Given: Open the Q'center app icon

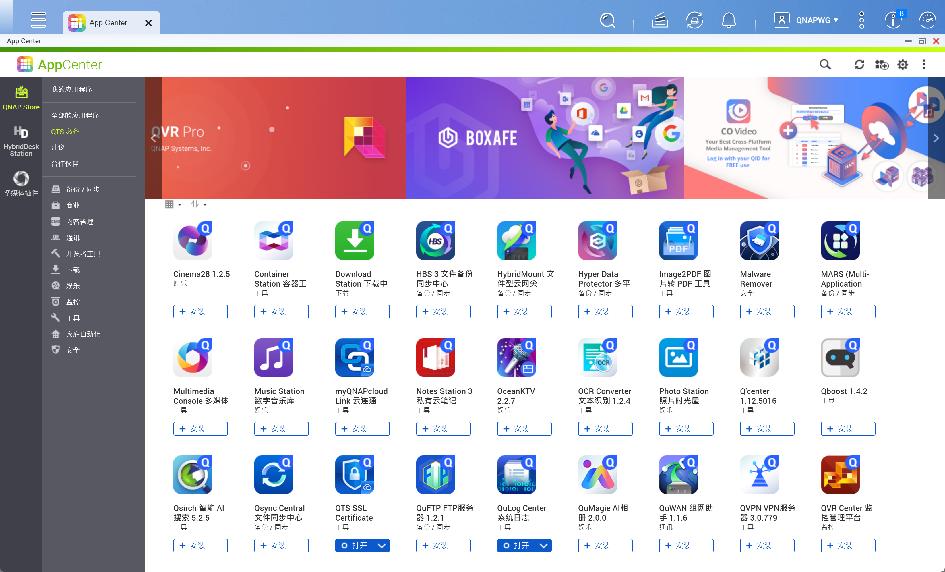Looking at the screenshot, I should pos(759,357).
